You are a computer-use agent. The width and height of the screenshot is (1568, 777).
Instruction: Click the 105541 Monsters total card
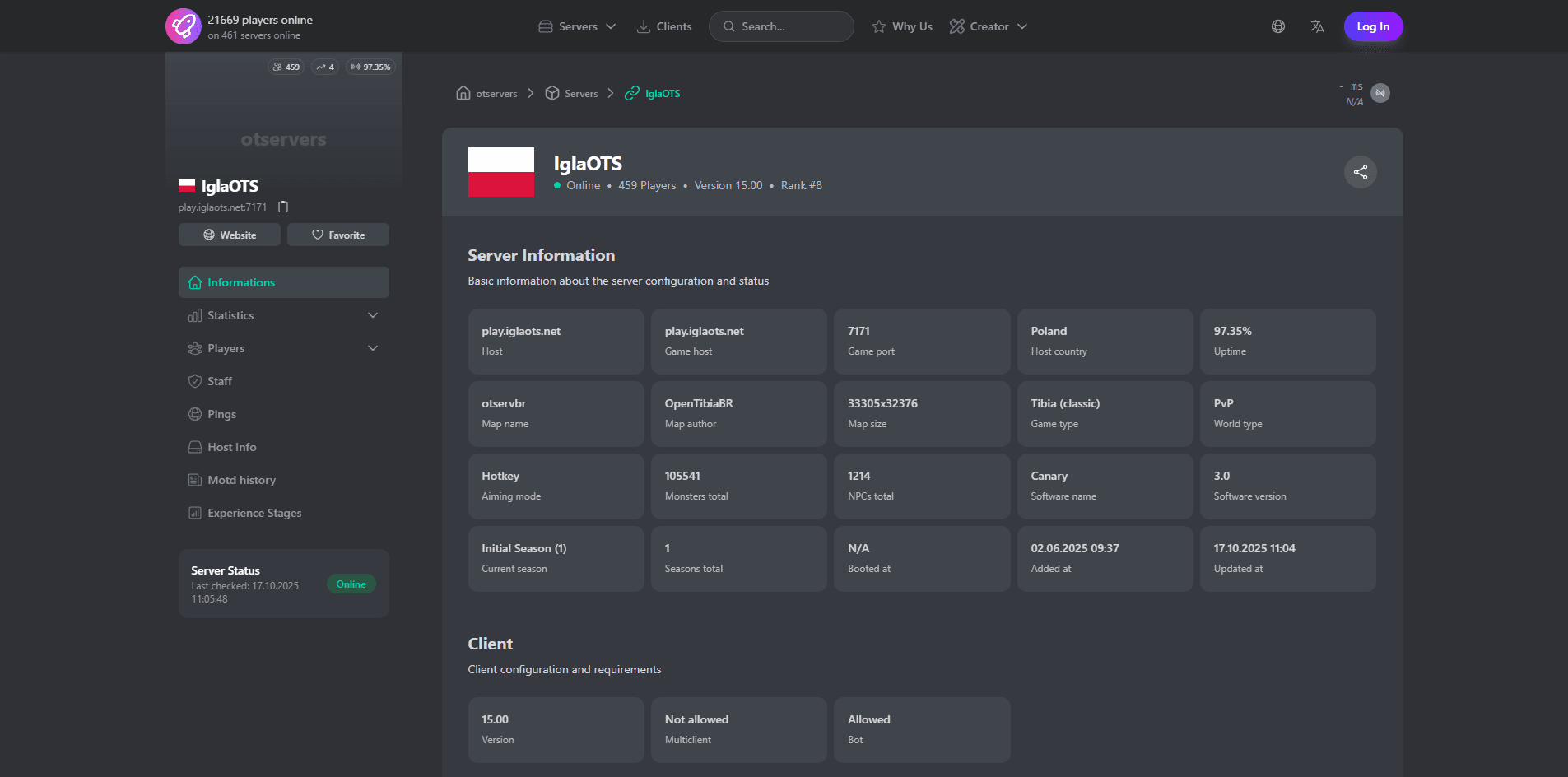point(739,486)
